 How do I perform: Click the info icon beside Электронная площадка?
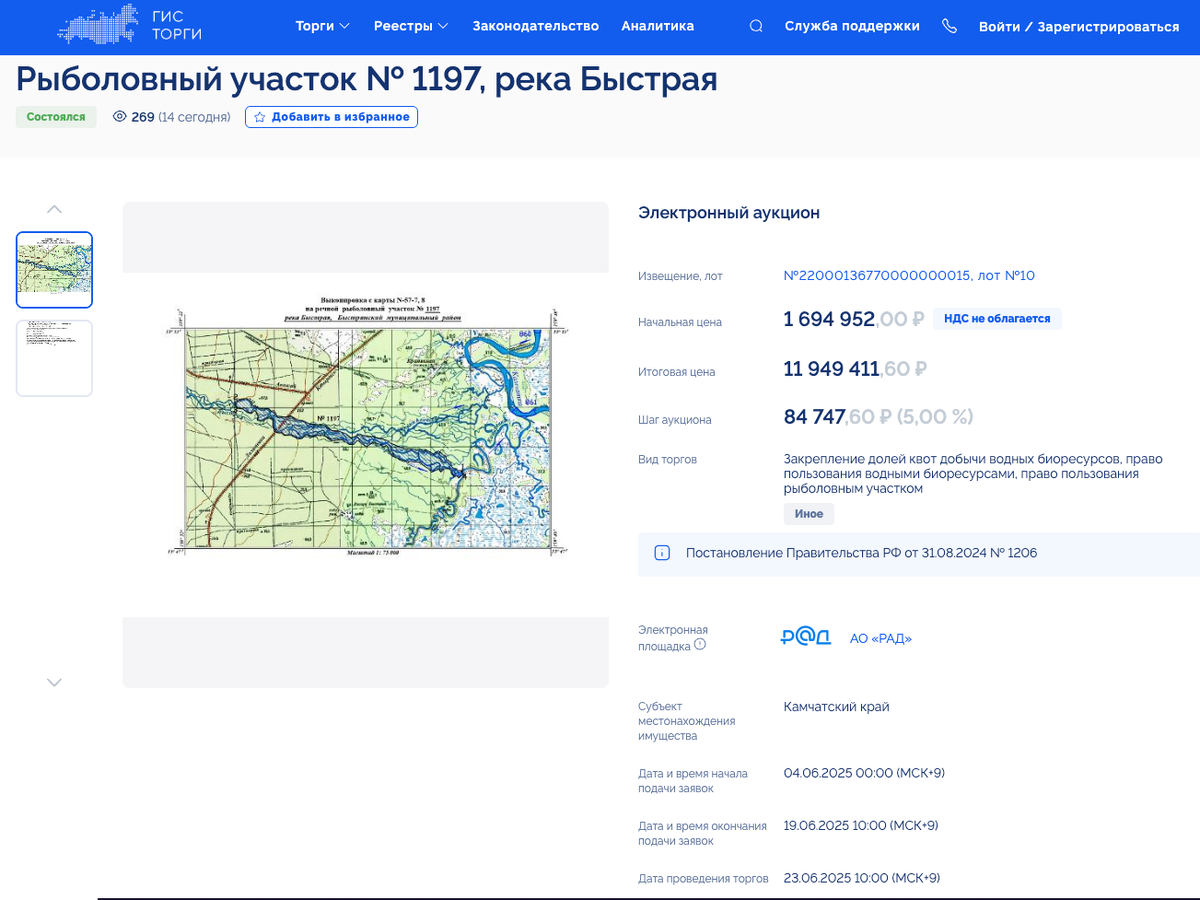pos(700,645)
